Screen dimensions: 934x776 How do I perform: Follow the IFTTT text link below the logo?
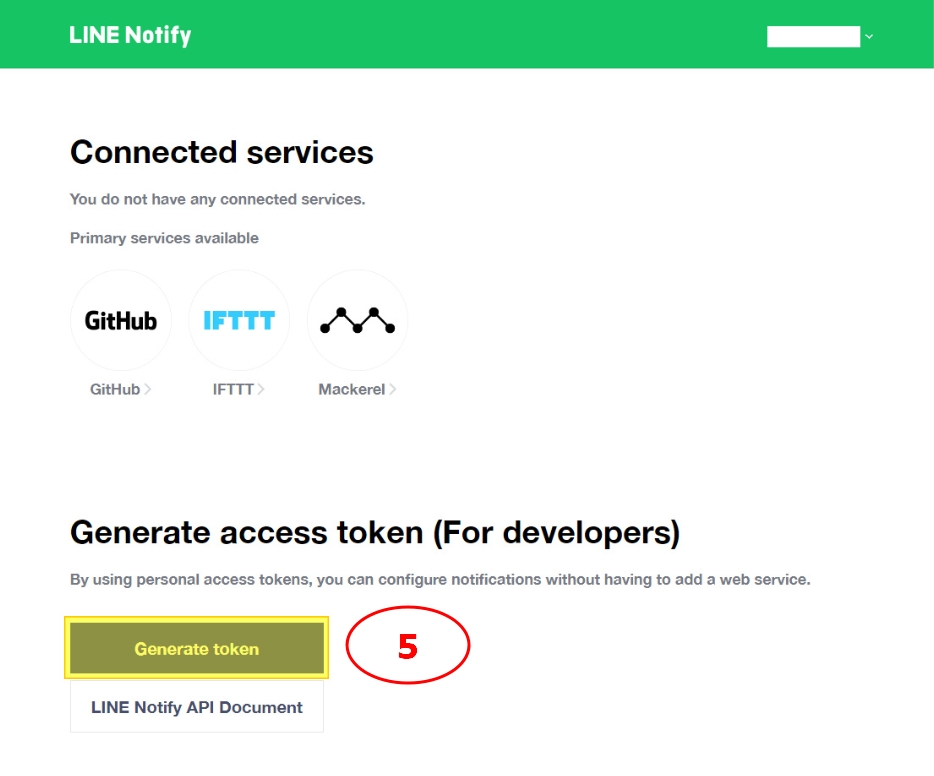click(233, 389)
